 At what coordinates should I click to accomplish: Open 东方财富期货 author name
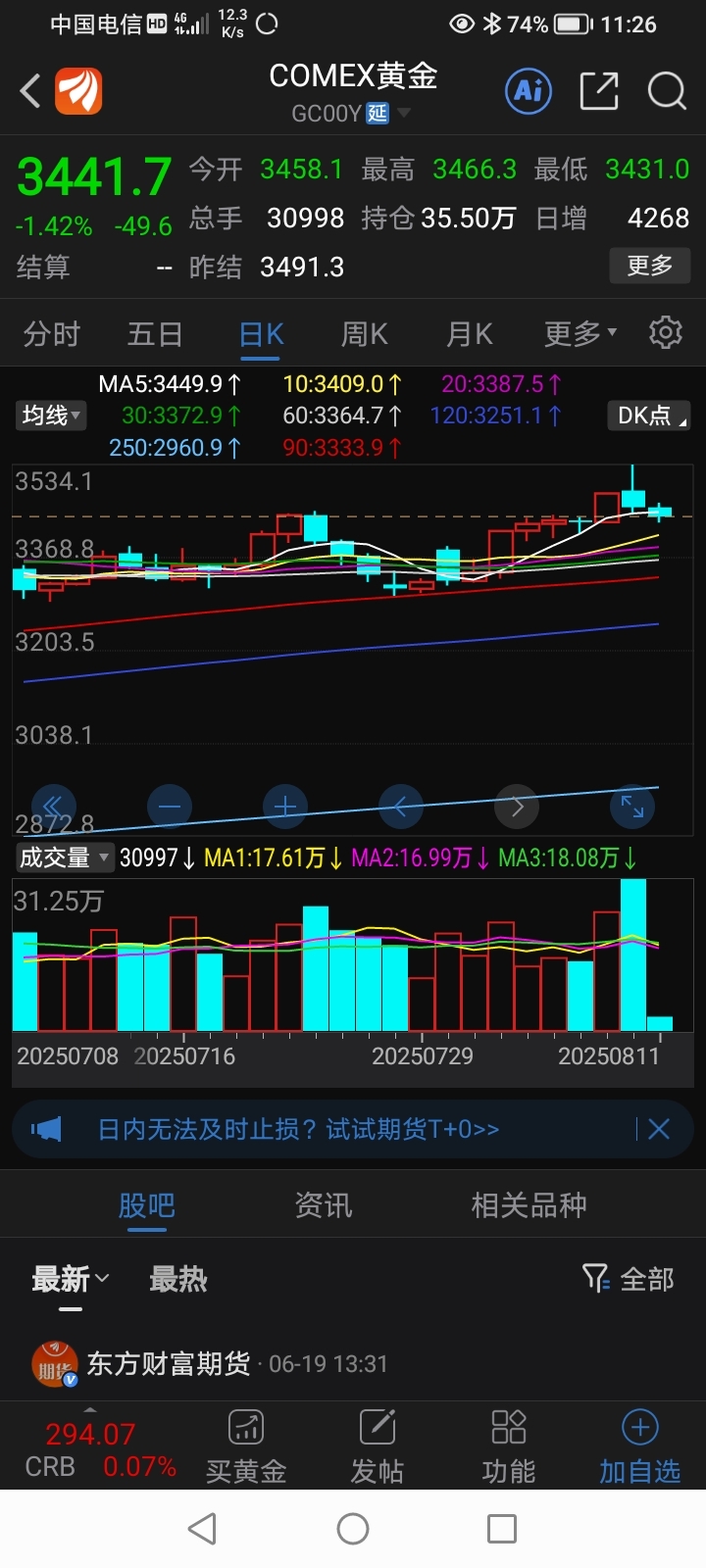pos(168,1364)
